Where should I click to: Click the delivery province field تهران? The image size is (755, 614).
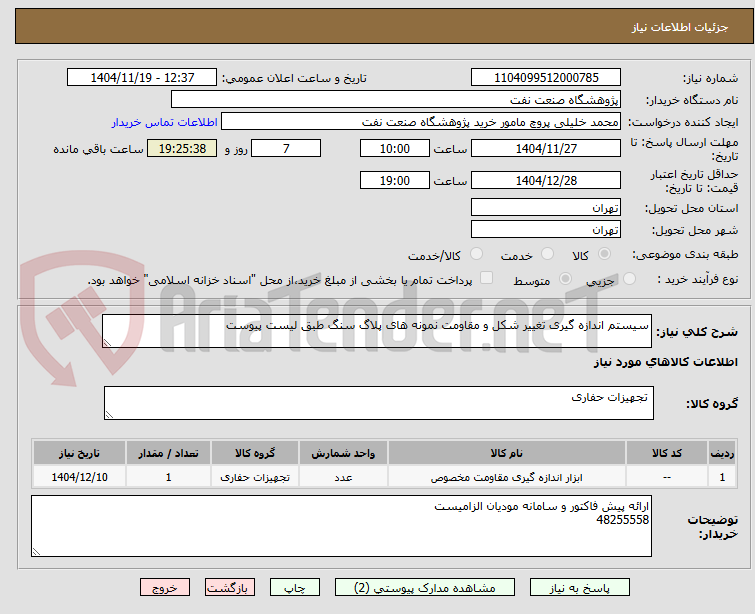(546, 208)
